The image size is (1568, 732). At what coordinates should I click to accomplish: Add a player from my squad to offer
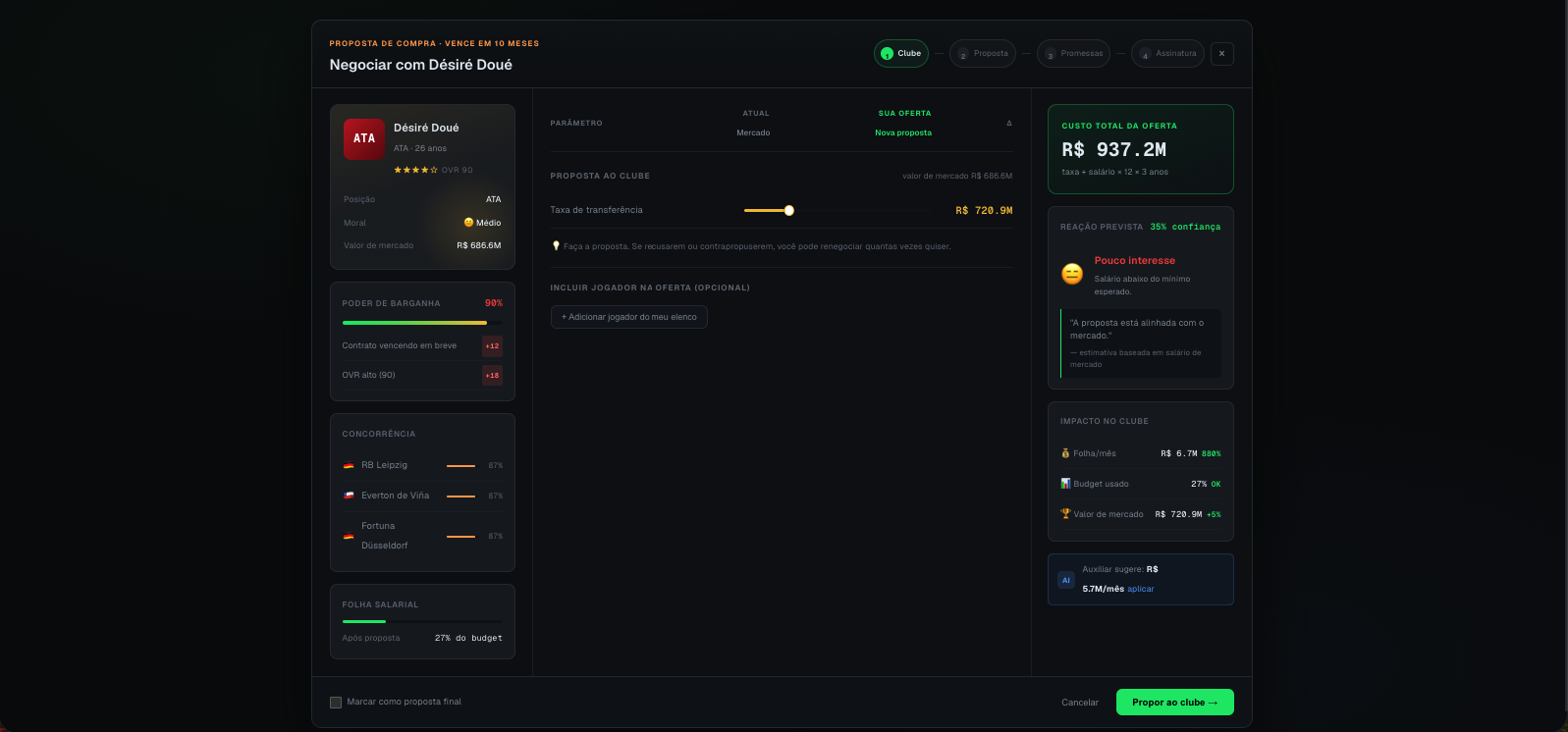(629, 317)
